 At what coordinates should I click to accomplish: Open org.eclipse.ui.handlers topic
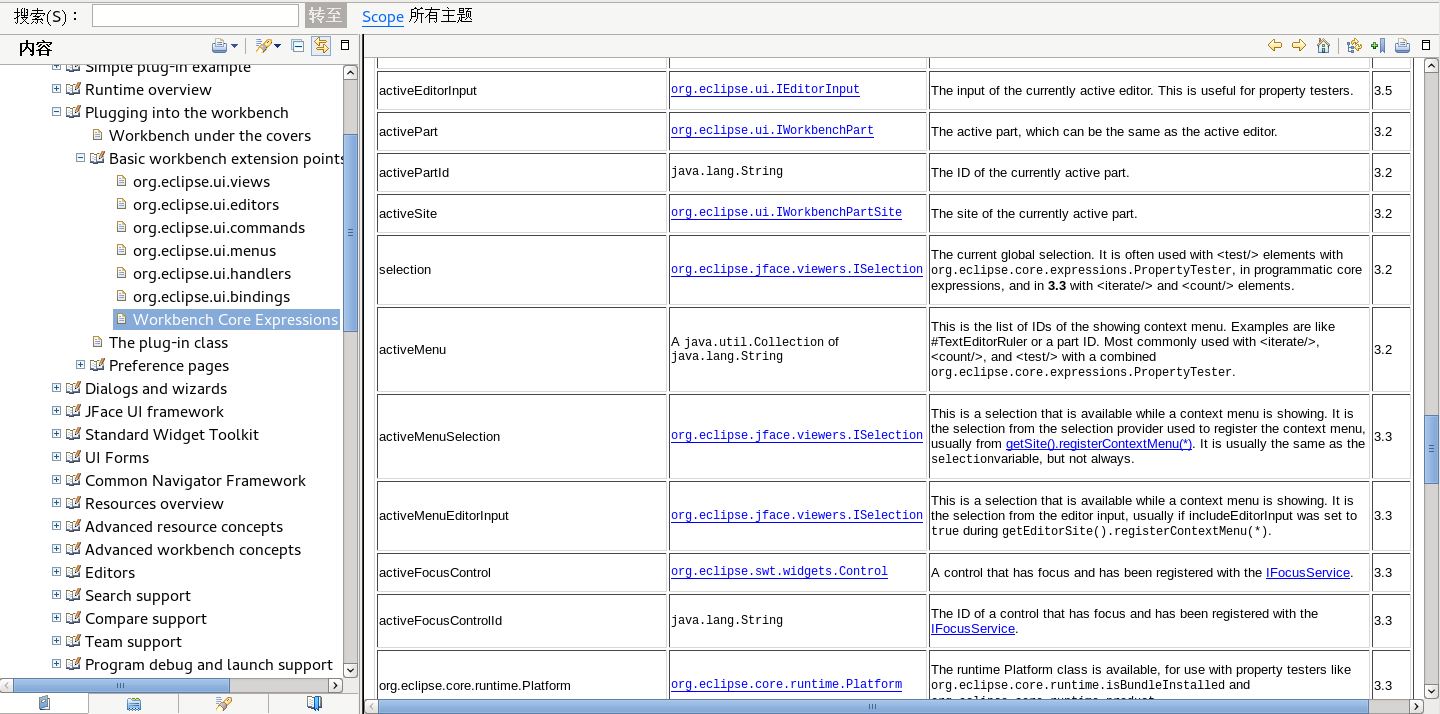(x=212, y=273)
